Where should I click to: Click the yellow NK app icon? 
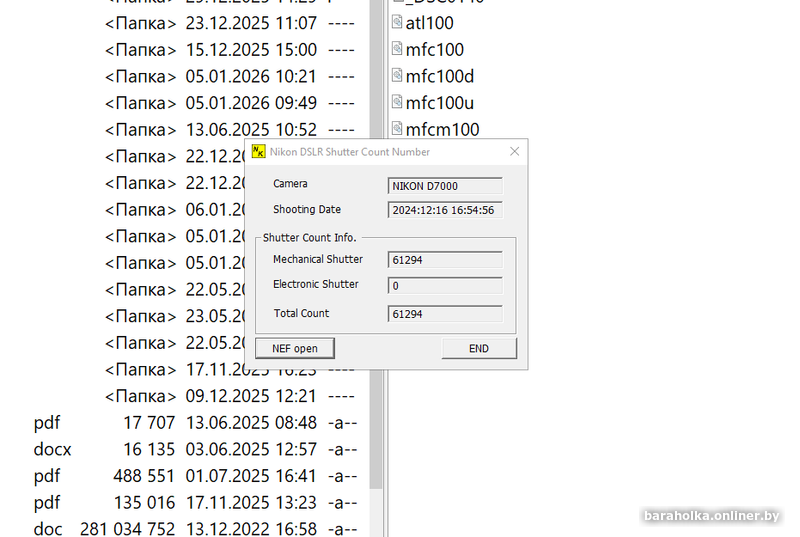click(x=259, y=151)
